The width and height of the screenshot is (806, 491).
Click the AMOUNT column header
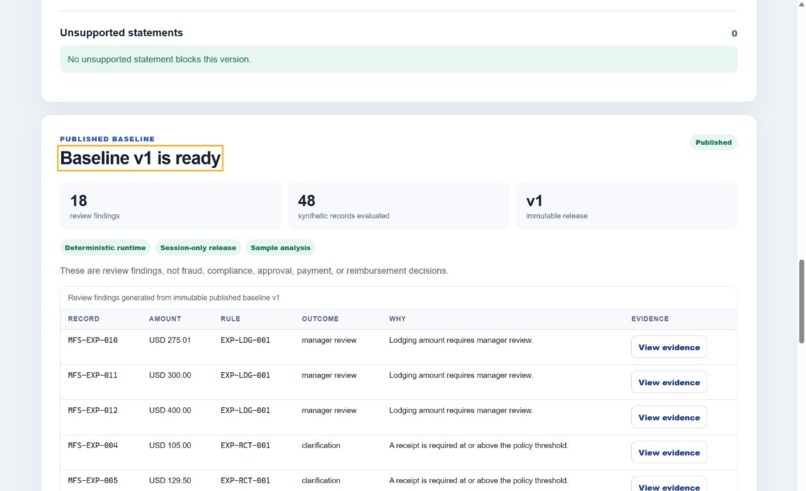point(165,319)
